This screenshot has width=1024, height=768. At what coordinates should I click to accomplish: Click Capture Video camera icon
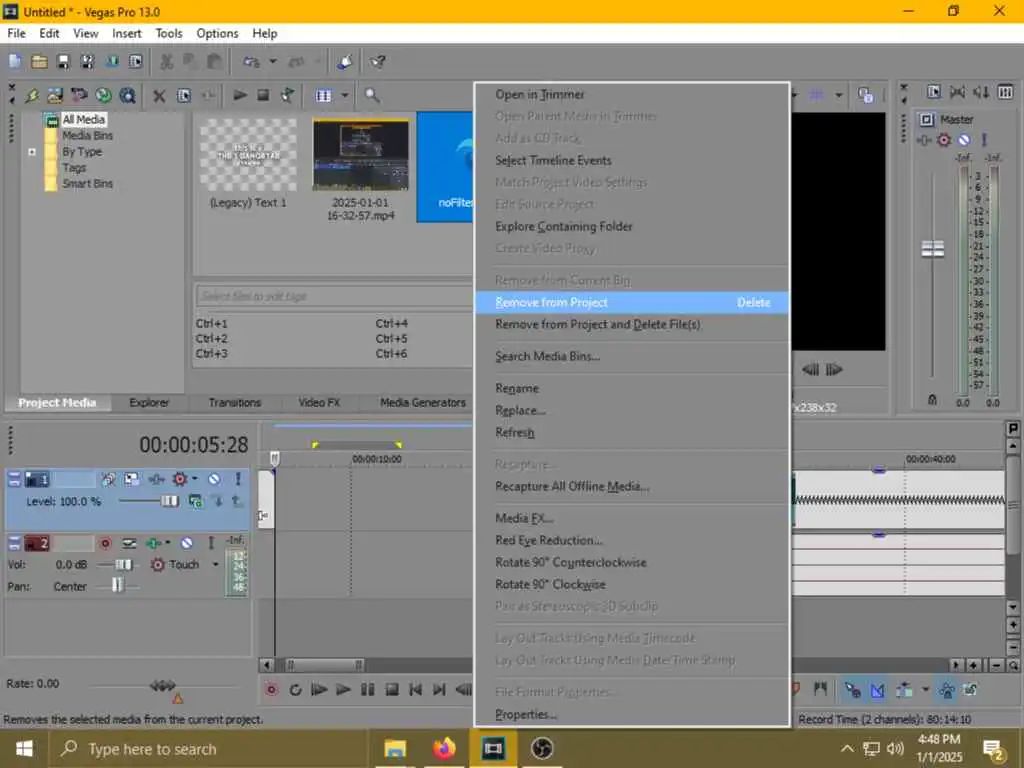pos(79,96)
